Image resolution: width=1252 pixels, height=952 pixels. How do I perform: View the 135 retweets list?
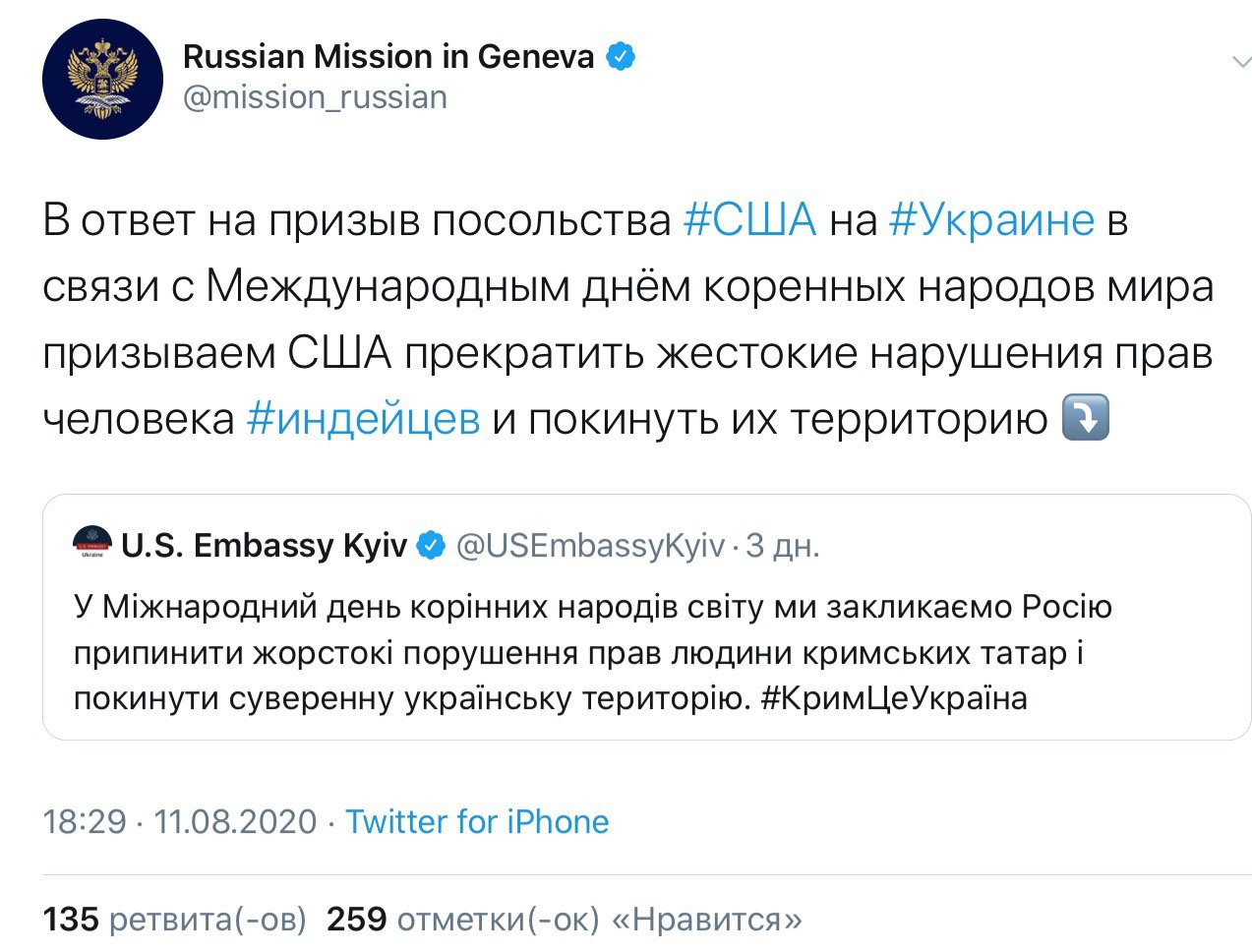[174, 920]
